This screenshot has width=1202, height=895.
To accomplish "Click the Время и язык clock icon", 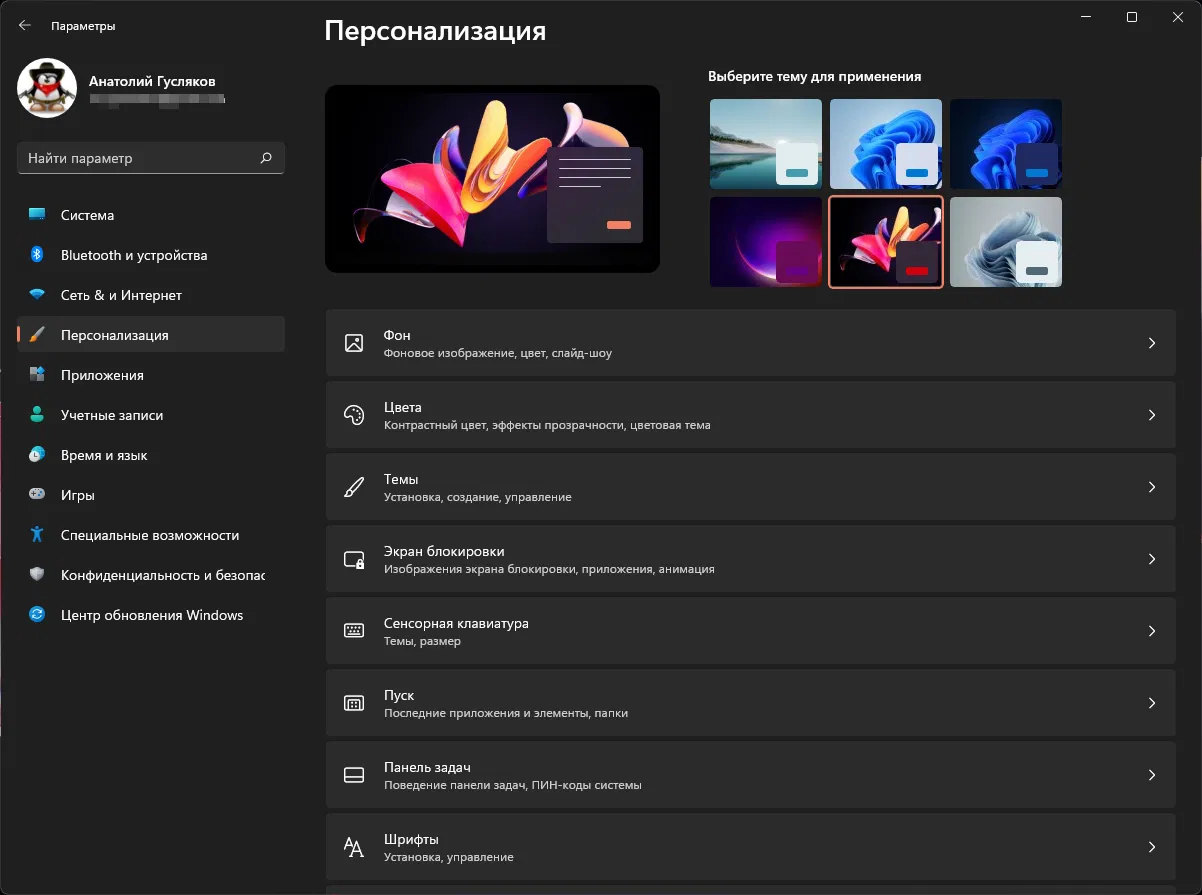I will pos(37,455).
